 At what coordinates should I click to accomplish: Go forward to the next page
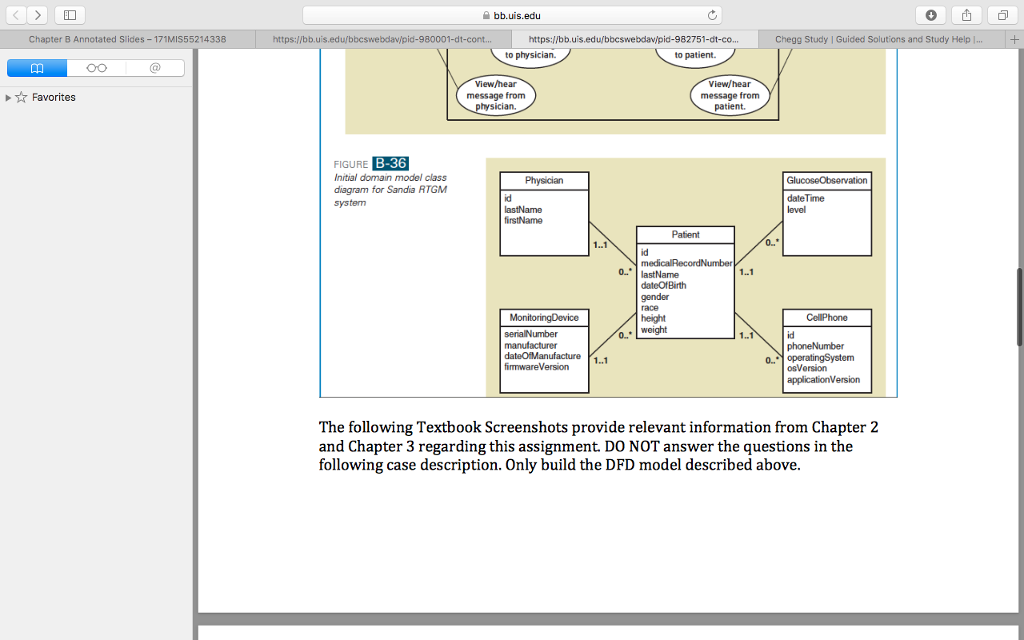[36, 15]
